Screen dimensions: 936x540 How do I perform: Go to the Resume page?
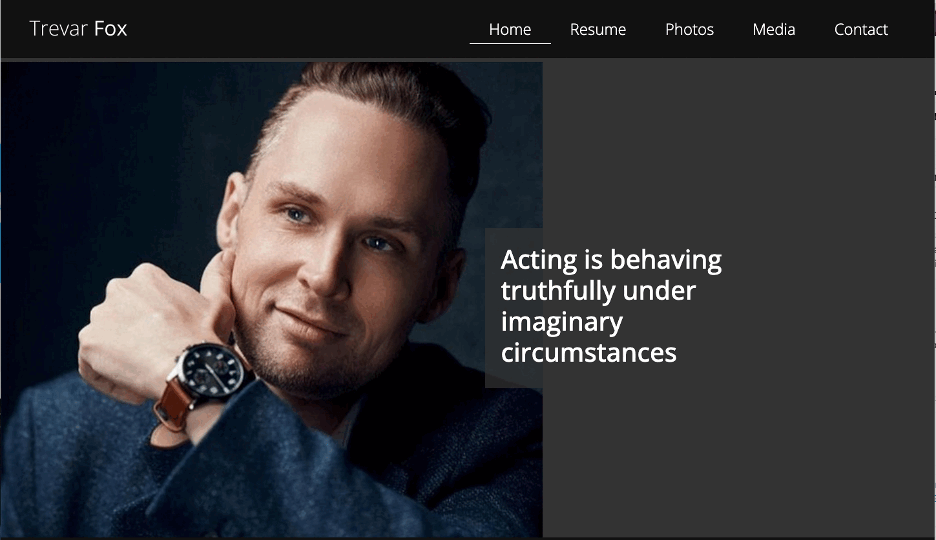pos(598,29)
